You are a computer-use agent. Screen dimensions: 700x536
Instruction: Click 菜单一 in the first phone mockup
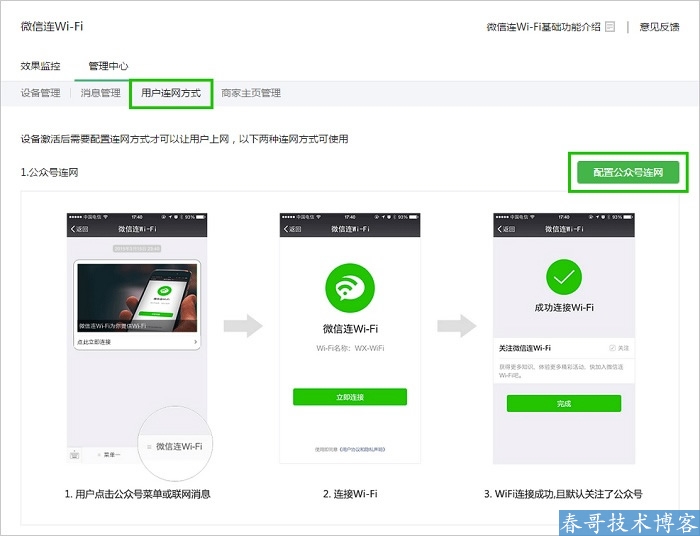pos(112,455)
